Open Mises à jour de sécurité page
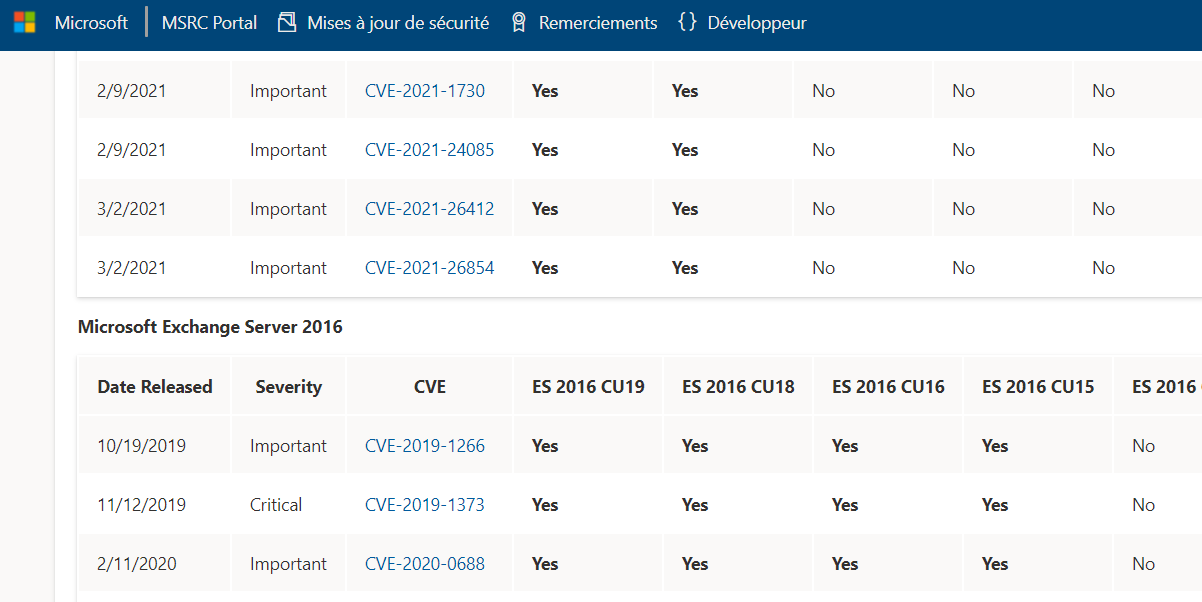This screenshot has height=602, width=1202. [398, 22]
